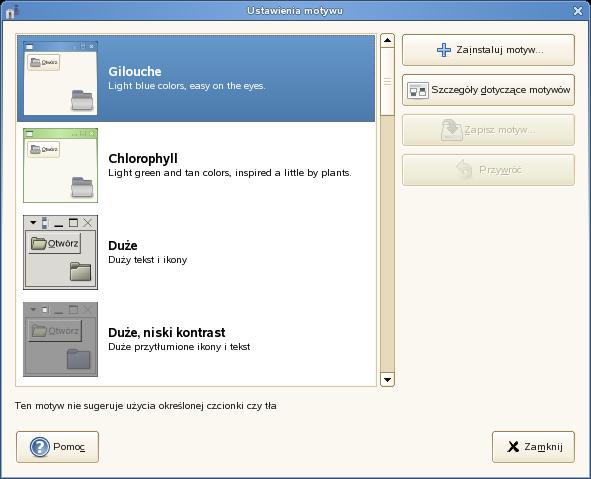
Task: Select the 'Duże, niski kontrast' list entry
Action: click(x=196, y=339)
